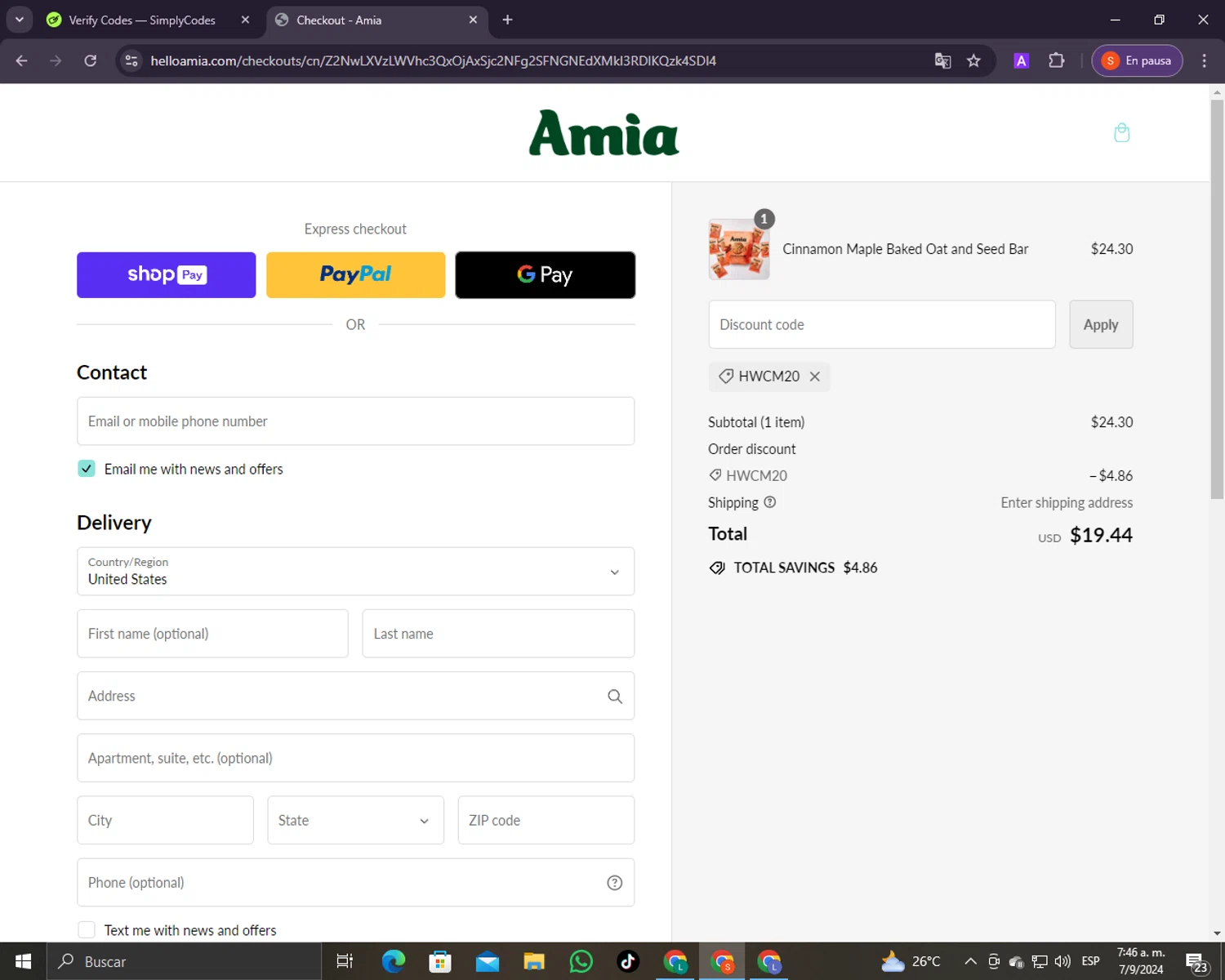
Task: Click the Email or mobile phone number field
Action: (355, 421)
